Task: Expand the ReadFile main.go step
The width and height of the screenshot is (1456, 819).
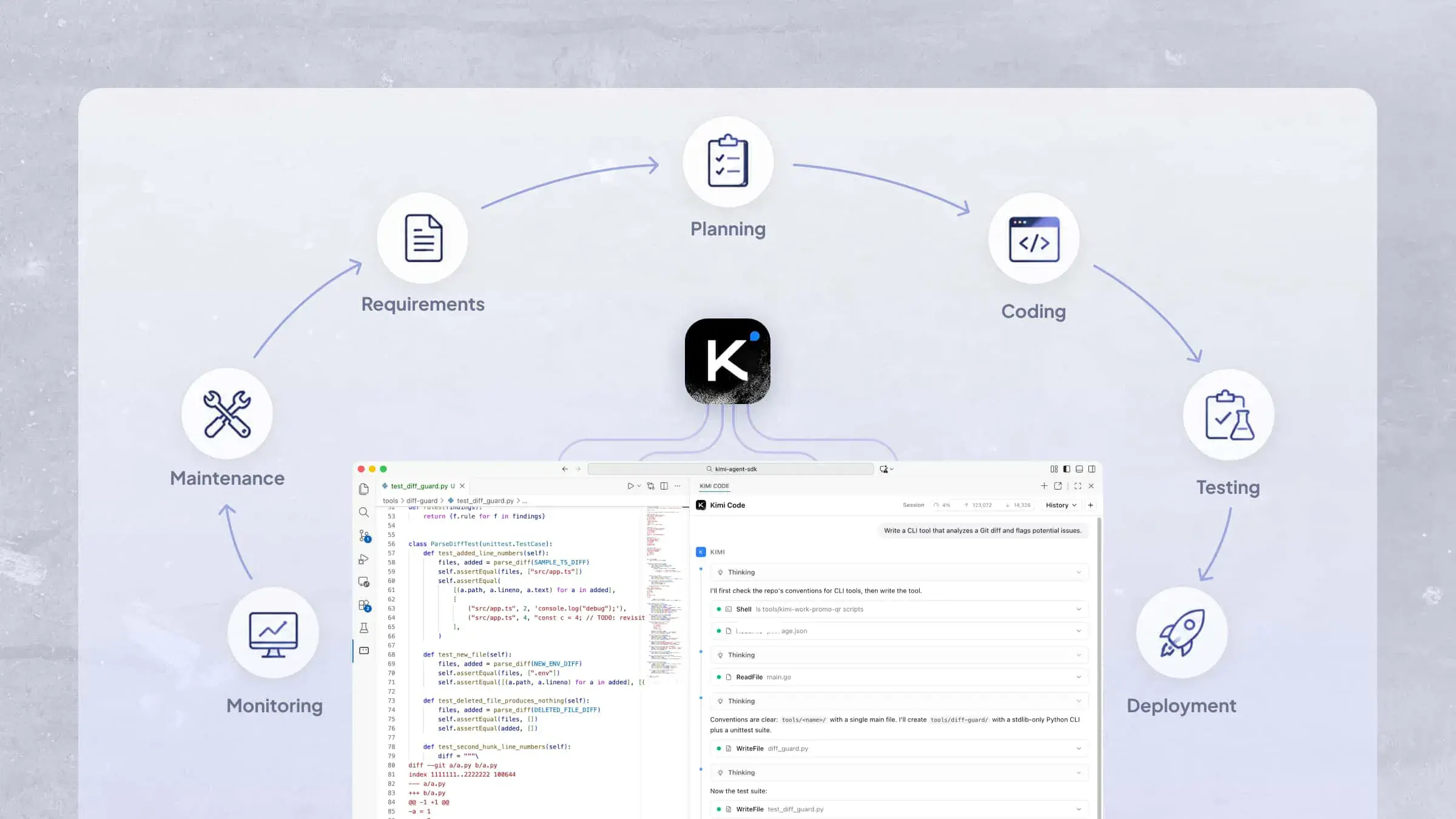Action: coord(899,677)
